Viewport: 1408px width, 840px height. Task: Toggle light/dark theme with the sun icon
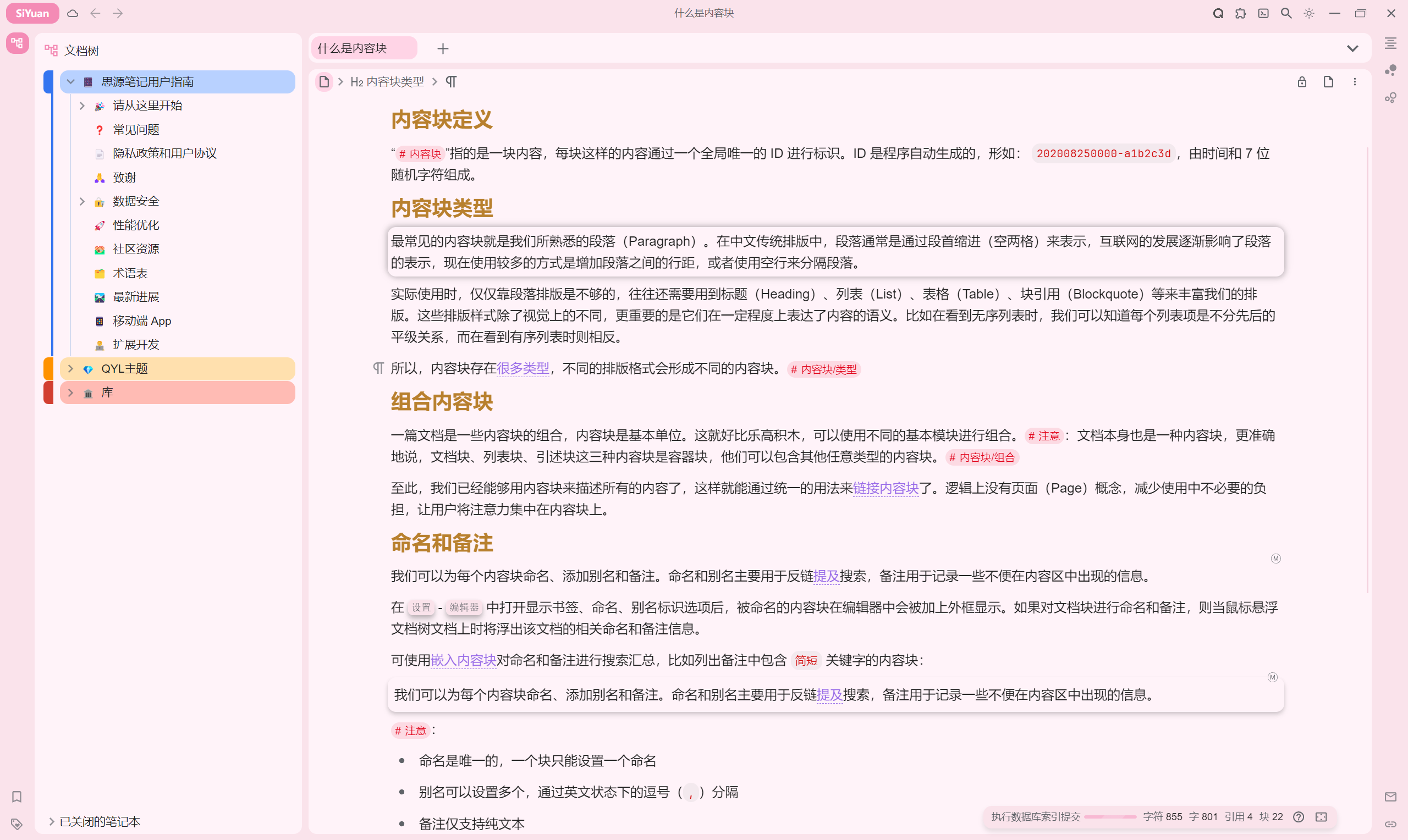[x=1309, y=13]
